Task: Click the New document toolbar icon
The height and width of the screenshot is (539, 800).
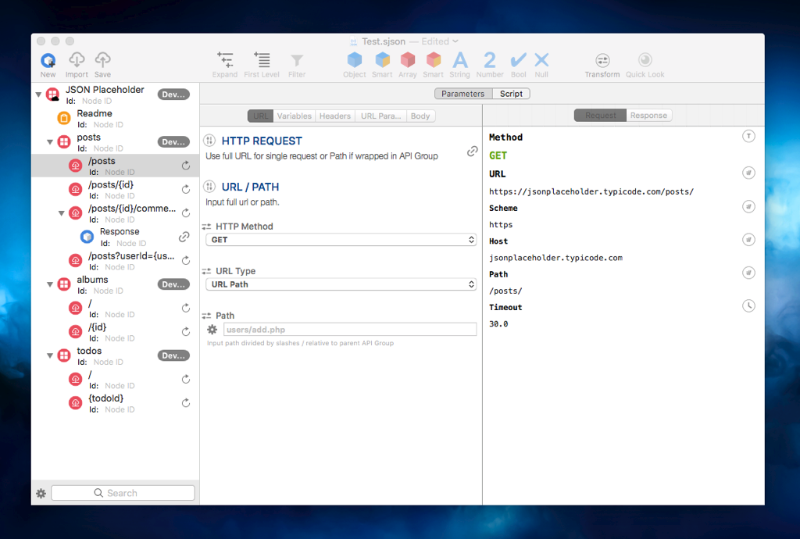Action: point(48,61)
